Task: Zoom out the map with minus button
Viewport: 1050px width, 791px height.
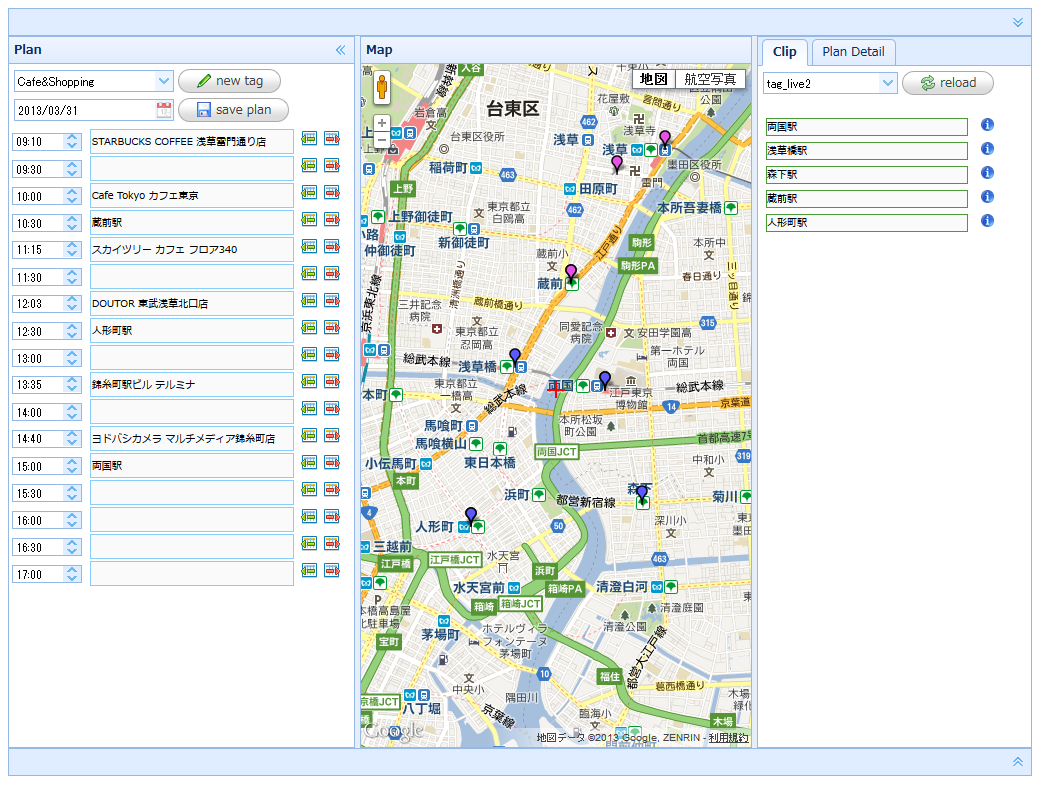Action: pos(382,140)
